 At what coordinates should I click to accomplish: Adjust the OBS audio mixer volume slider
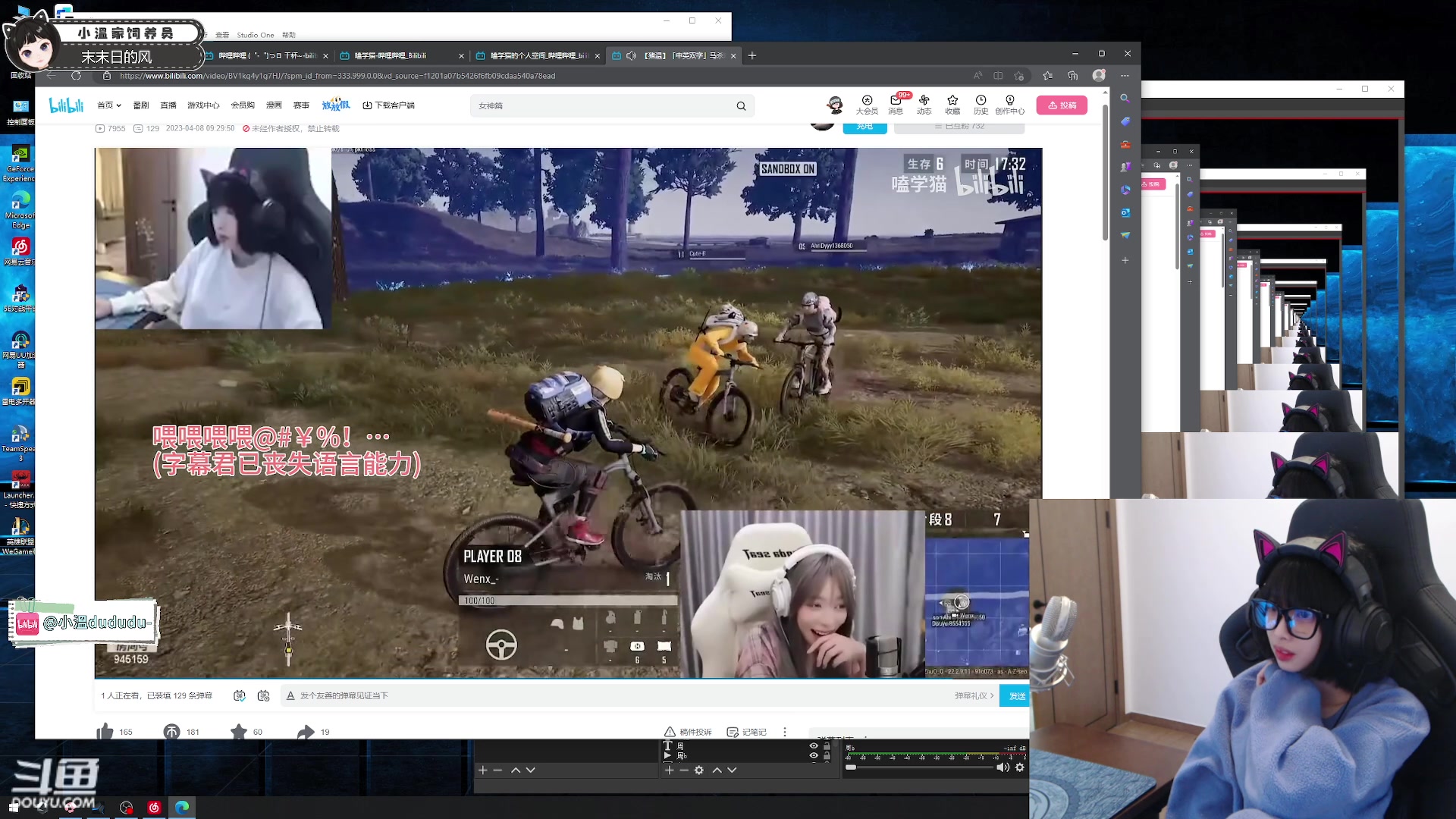click(919, 767)
